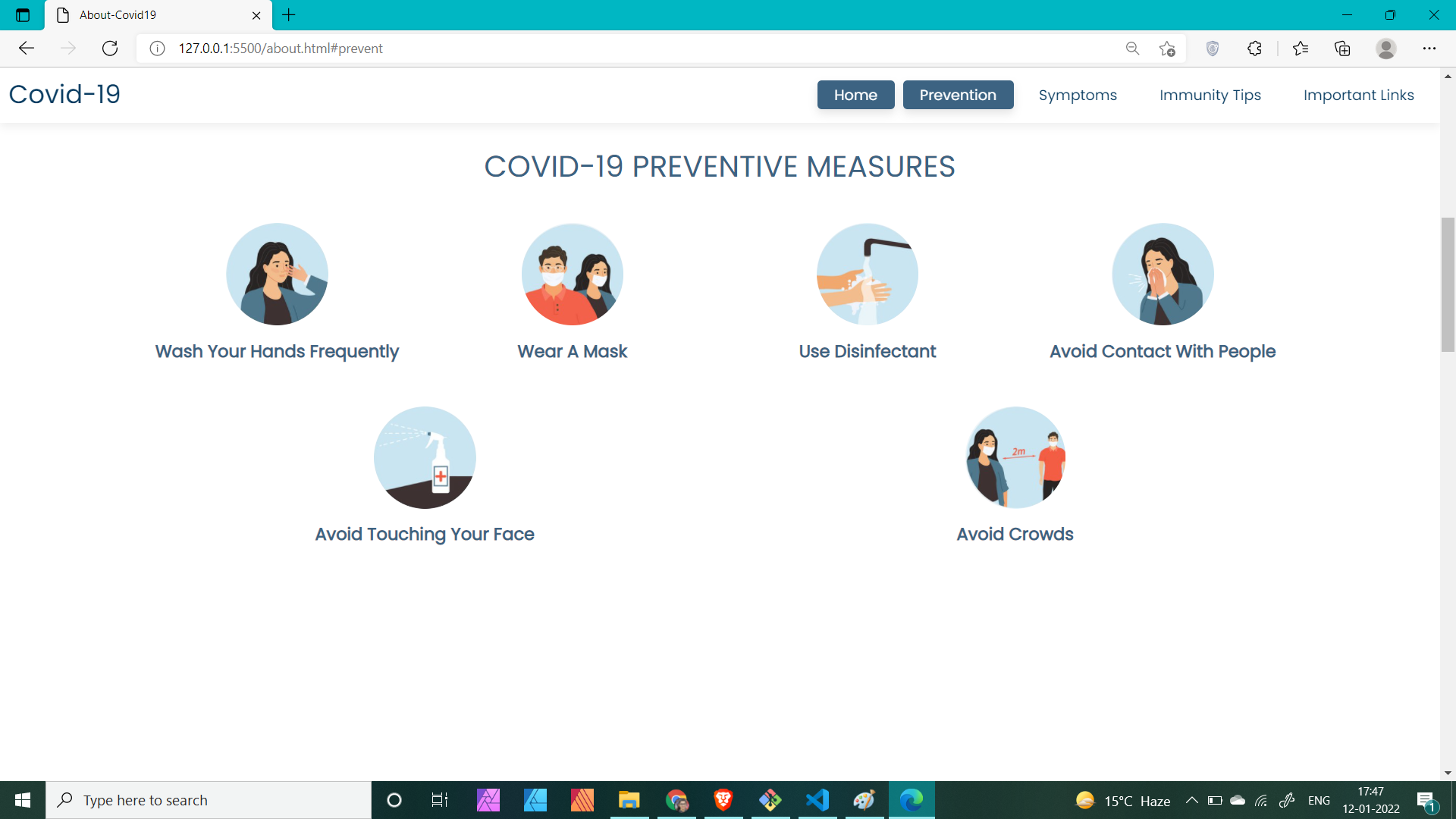Open the tracking prevention shield icon

tap(1213, 49)
